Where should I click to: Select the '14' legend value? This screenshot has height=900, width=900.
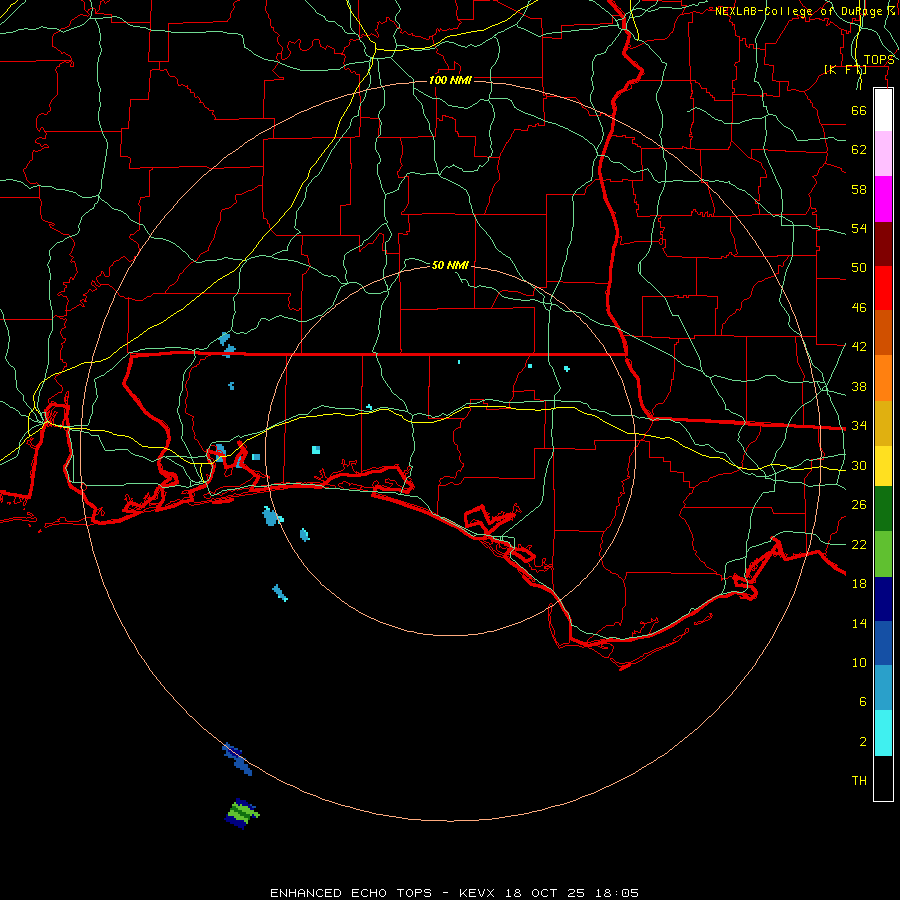[x=859, y=623]
